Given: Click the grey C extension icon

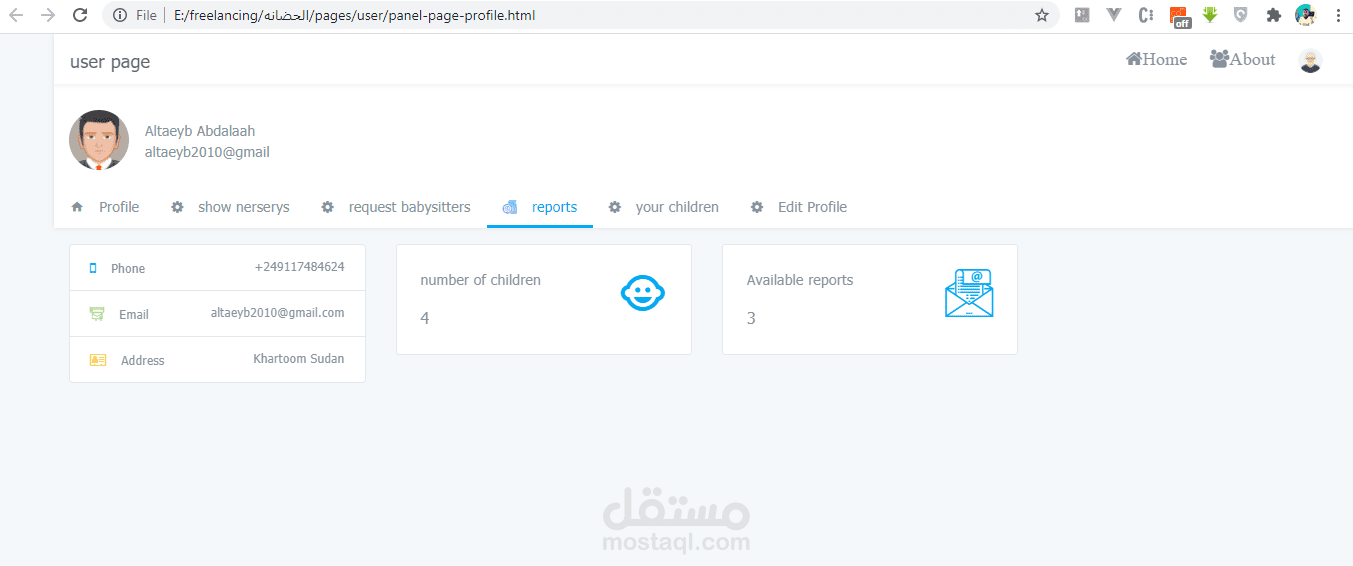Looking at the screenshot, I should point(1146,15).
